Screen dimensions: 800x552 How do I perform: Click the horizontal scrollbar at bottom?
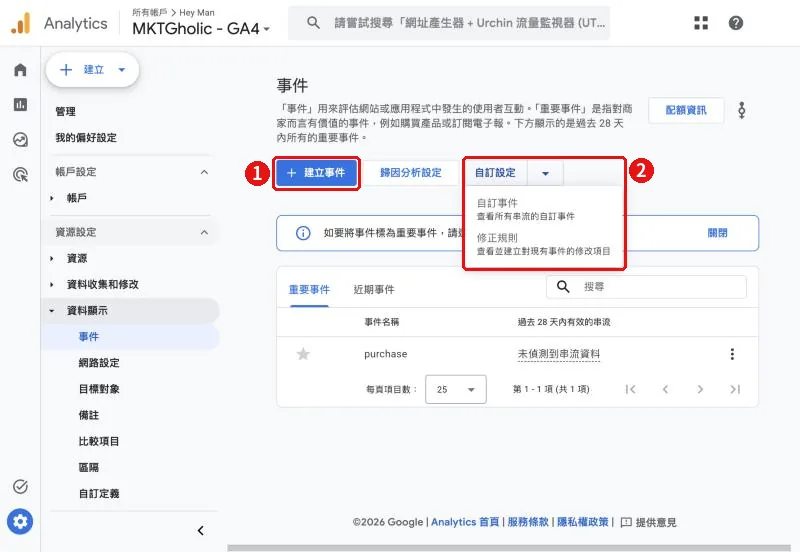click(x=509, y=548)
